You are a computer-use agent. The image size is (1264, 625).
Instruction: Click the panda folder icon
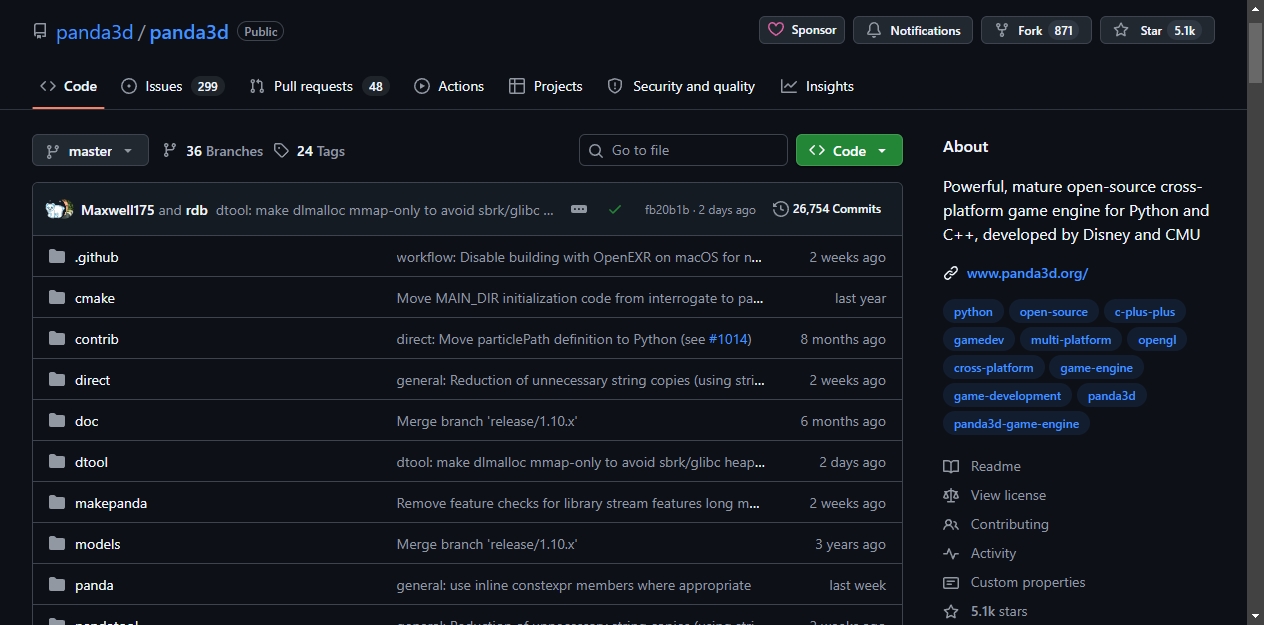(57, 585)
